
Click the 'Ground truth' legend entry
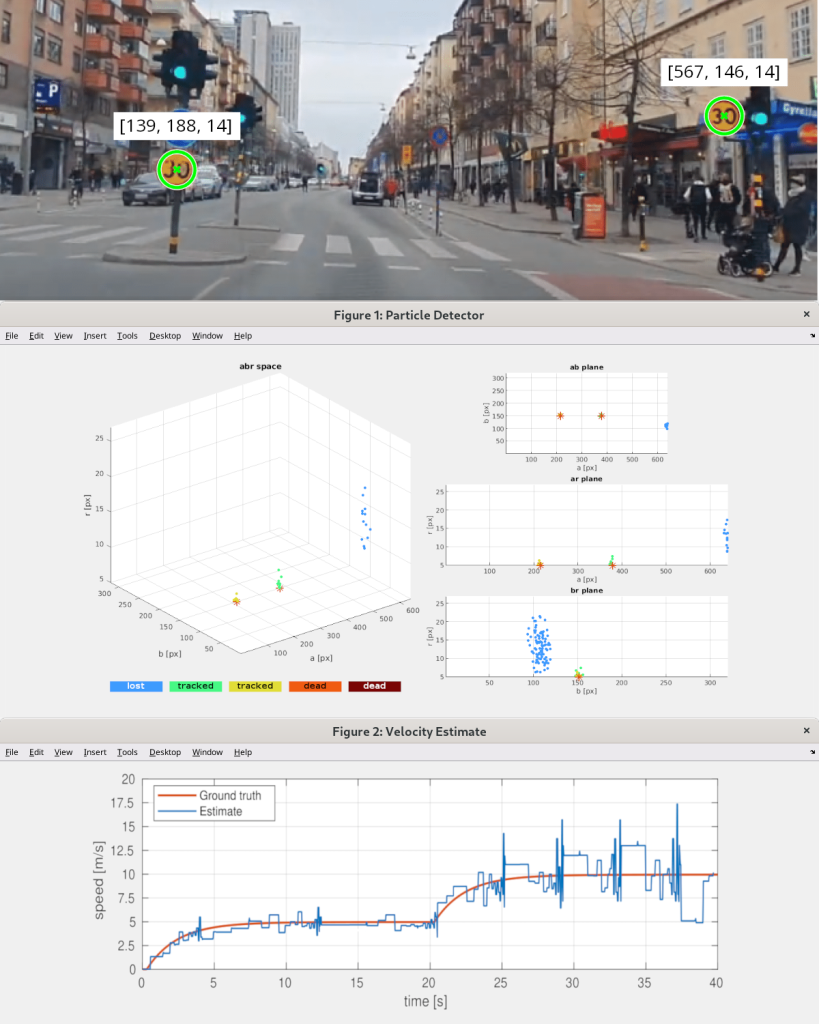230,795
